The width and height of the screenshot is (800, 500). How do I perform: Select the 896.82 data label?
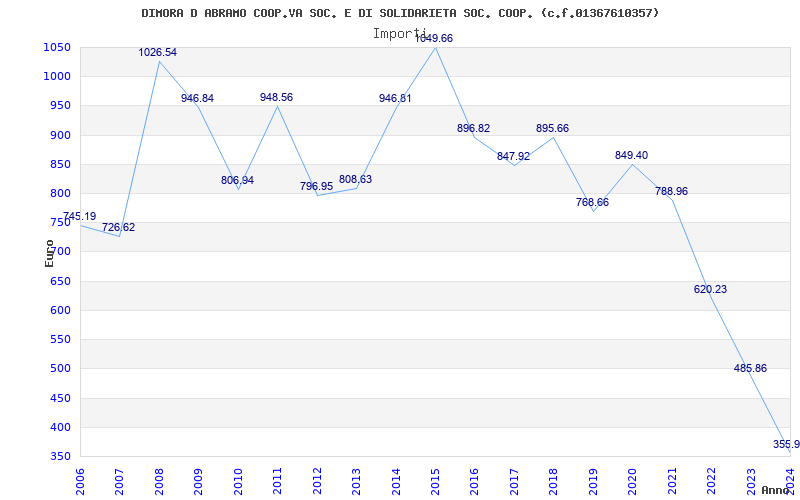(473, 128)
